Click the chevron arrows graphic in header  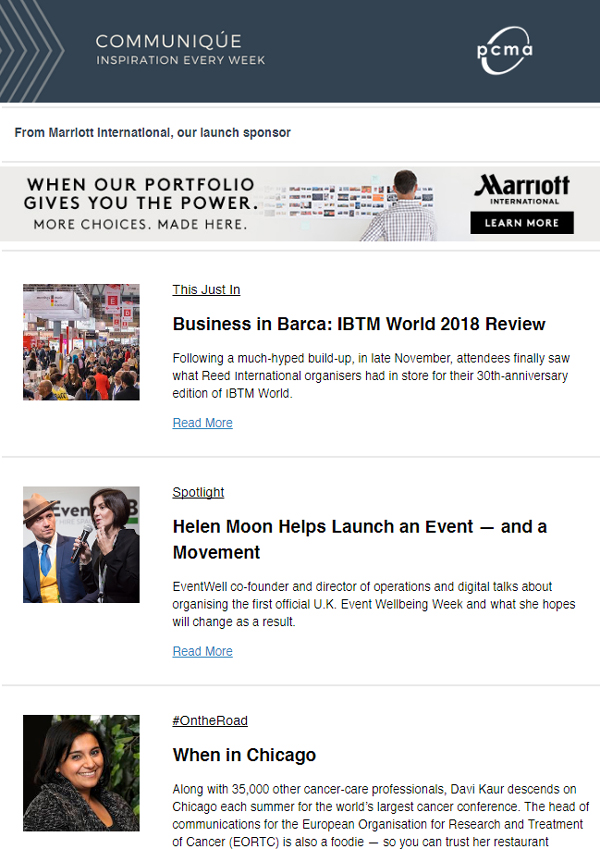28,51
